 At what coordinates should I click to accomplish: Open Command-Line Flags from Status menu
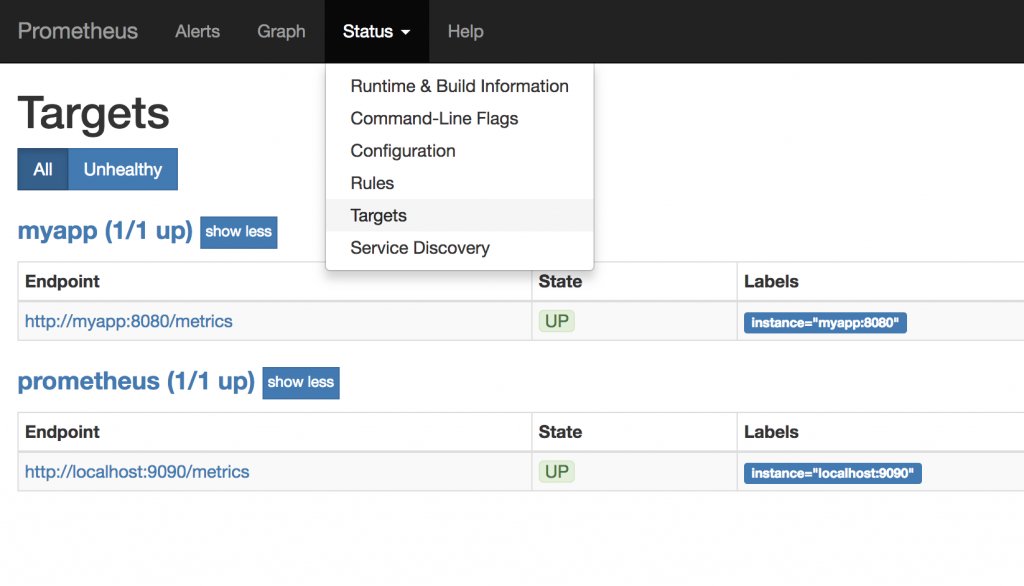434,118
